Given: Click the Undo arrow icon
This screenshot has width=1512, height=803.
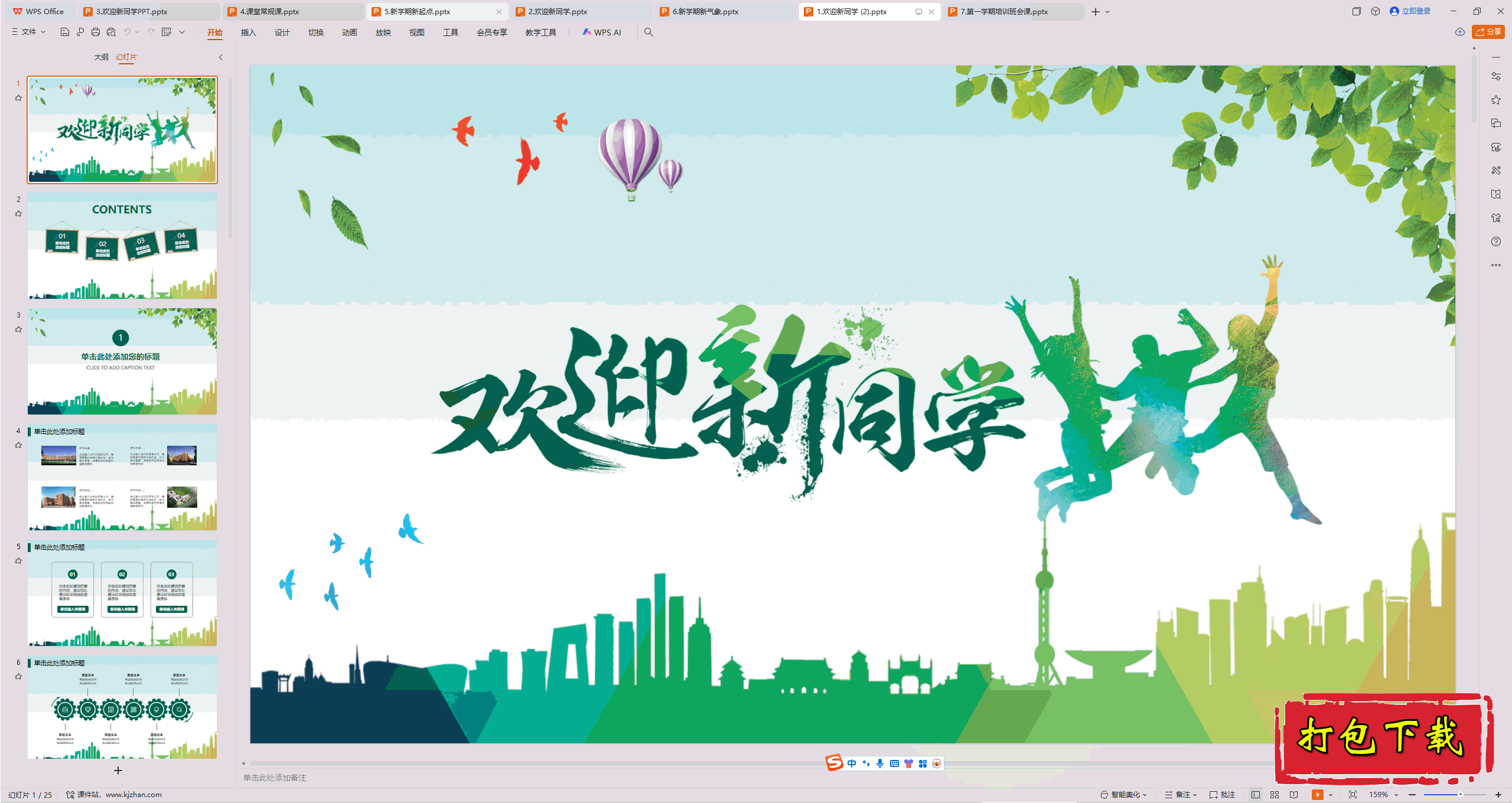Looking at the screenshot, I should (x=127, y=32).
